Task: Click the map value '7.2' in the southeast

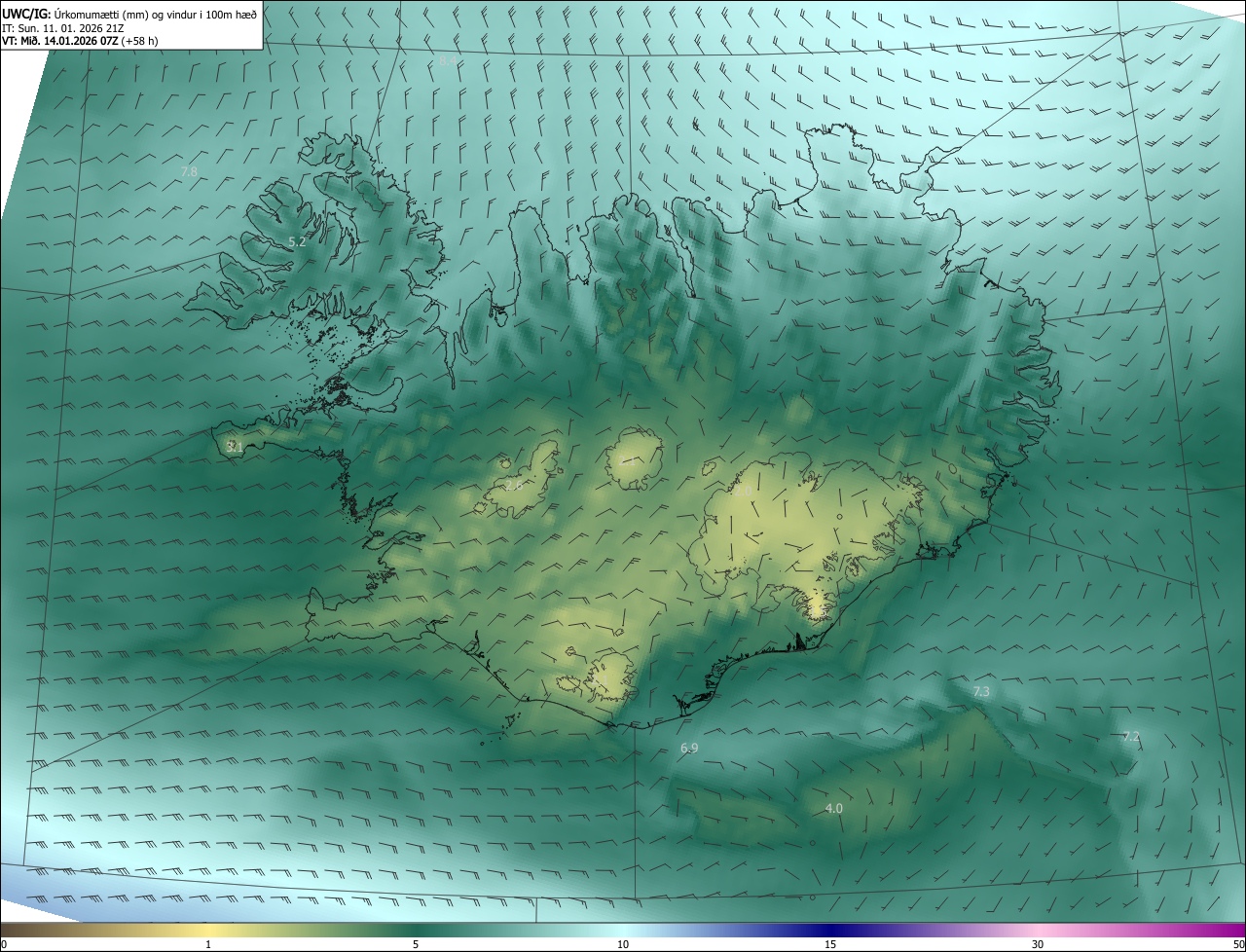Action: point(1131,737)
